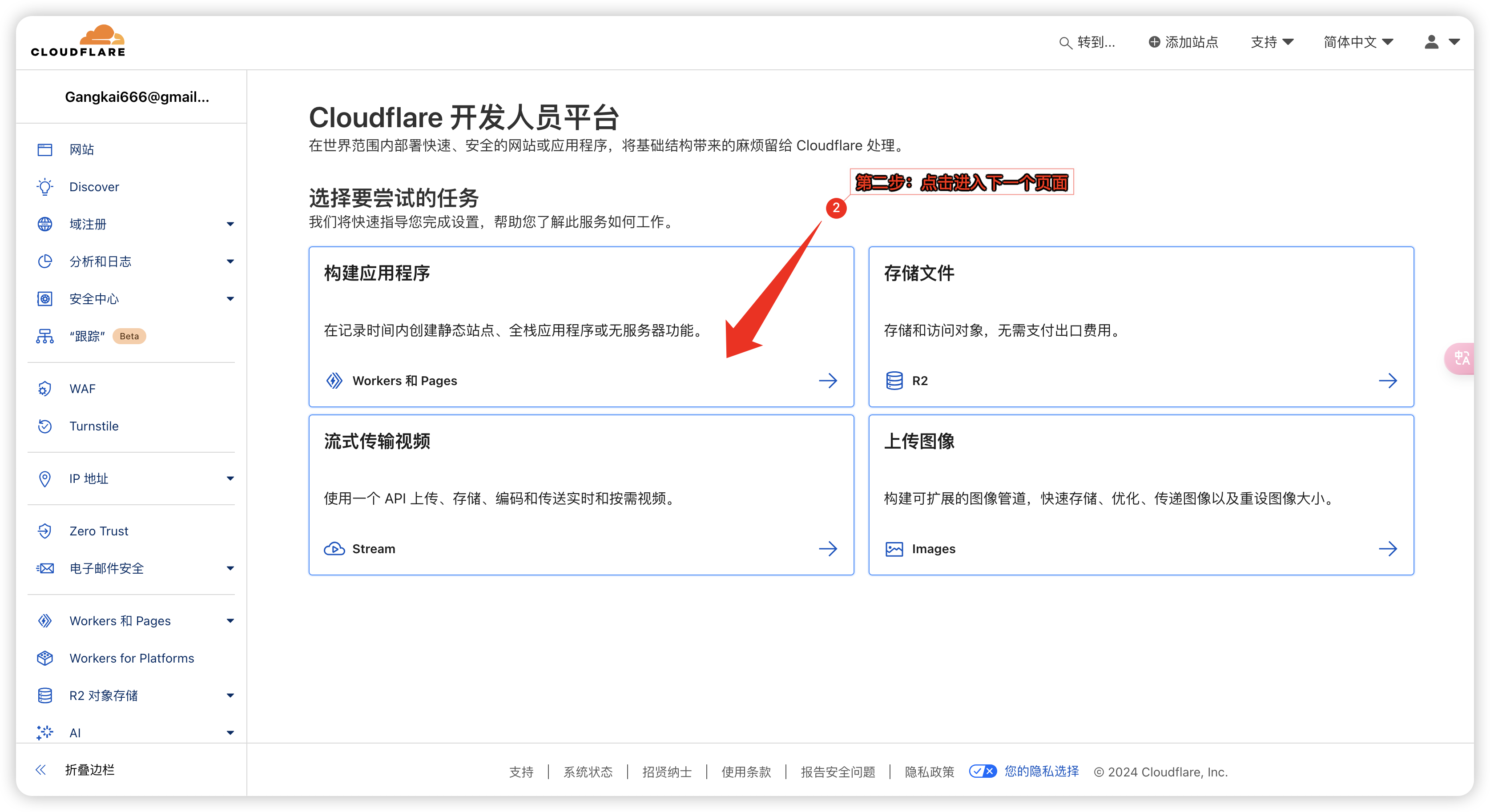Viewport: 1490px width, 812px height.
Task: Click the WAF shield icon
Action: (45, 389)
